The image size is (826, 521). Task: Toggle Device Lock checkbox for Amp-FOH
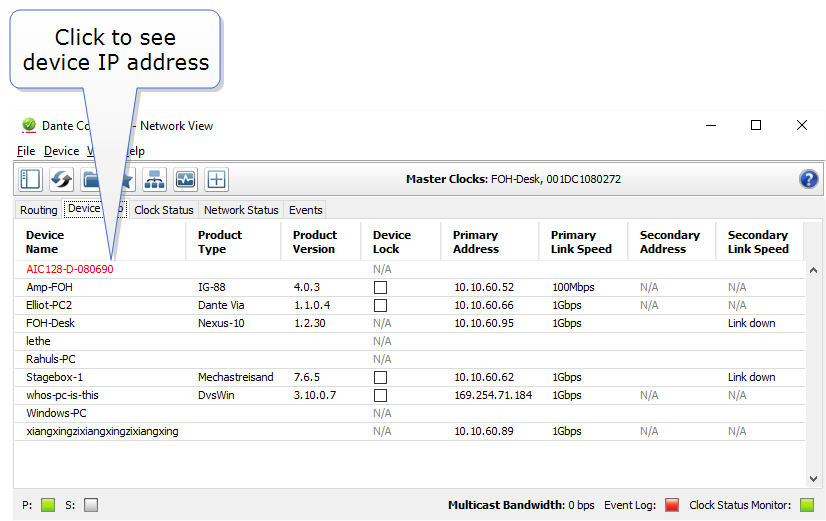point(380,287)
